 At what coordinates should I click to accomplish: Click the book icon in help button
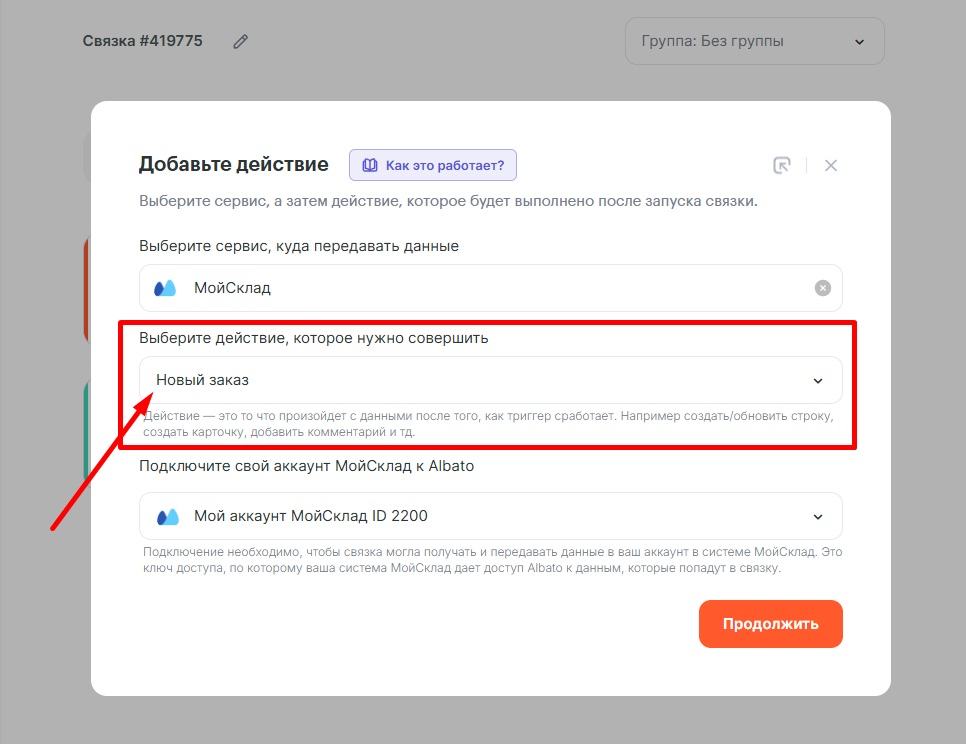tap(369, 165)
